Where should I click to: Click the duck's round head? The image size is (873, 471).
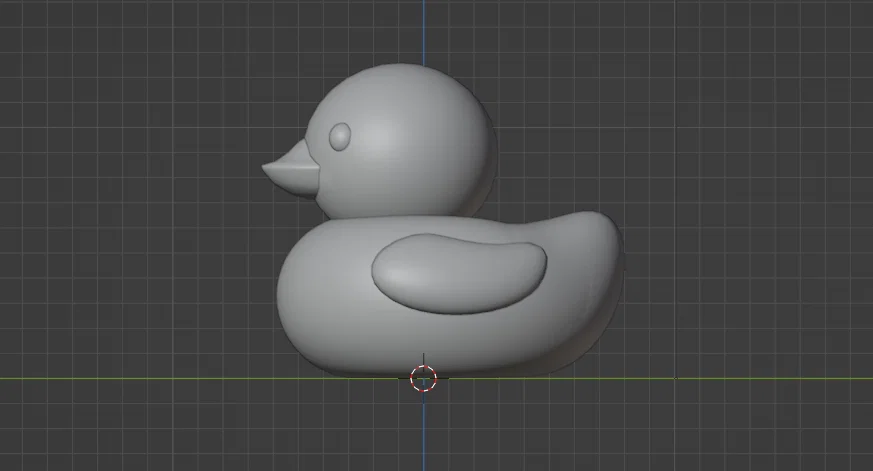[401, 141]
